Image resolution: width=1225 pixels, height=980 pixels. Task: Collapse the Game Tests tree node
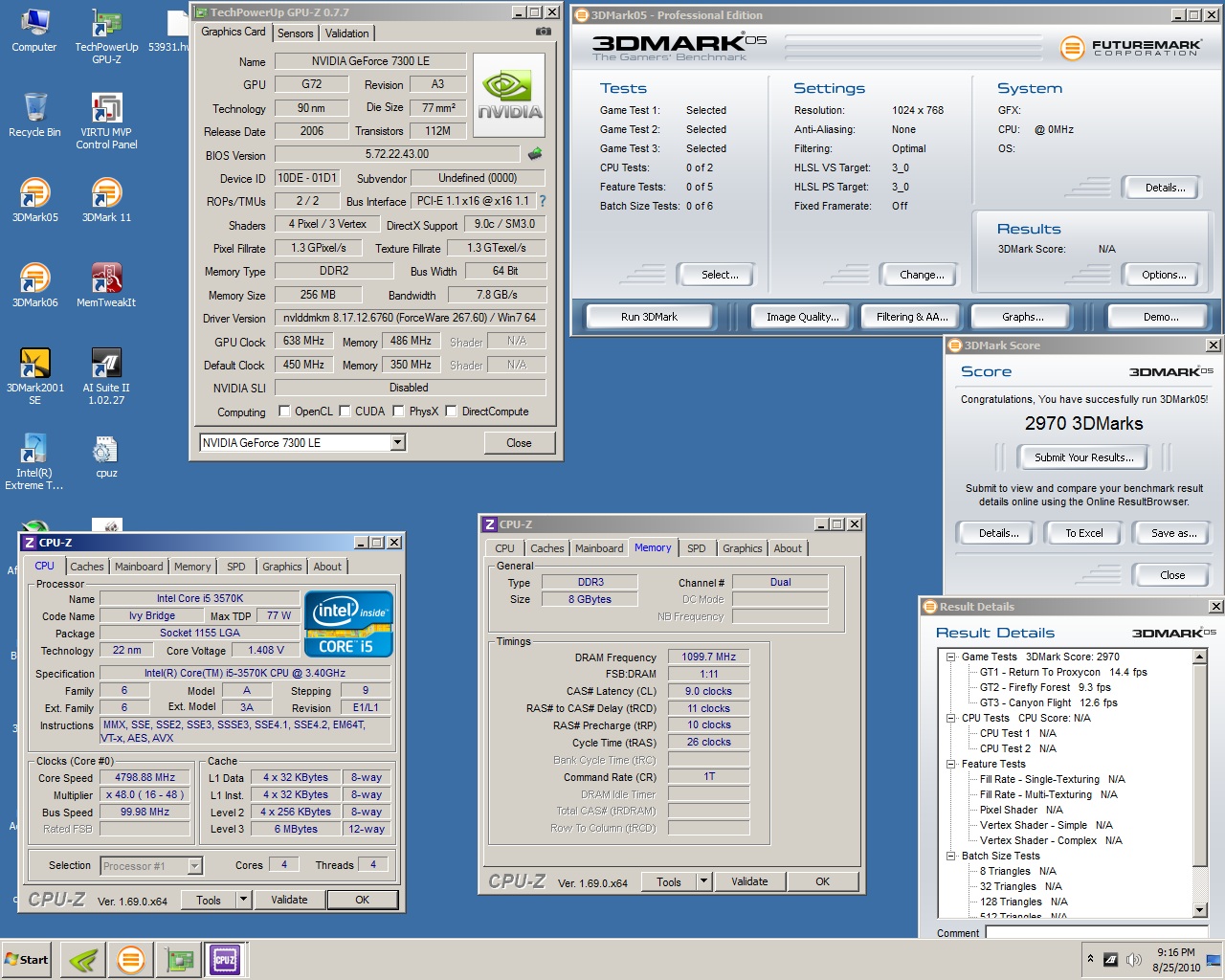(951, 657)
